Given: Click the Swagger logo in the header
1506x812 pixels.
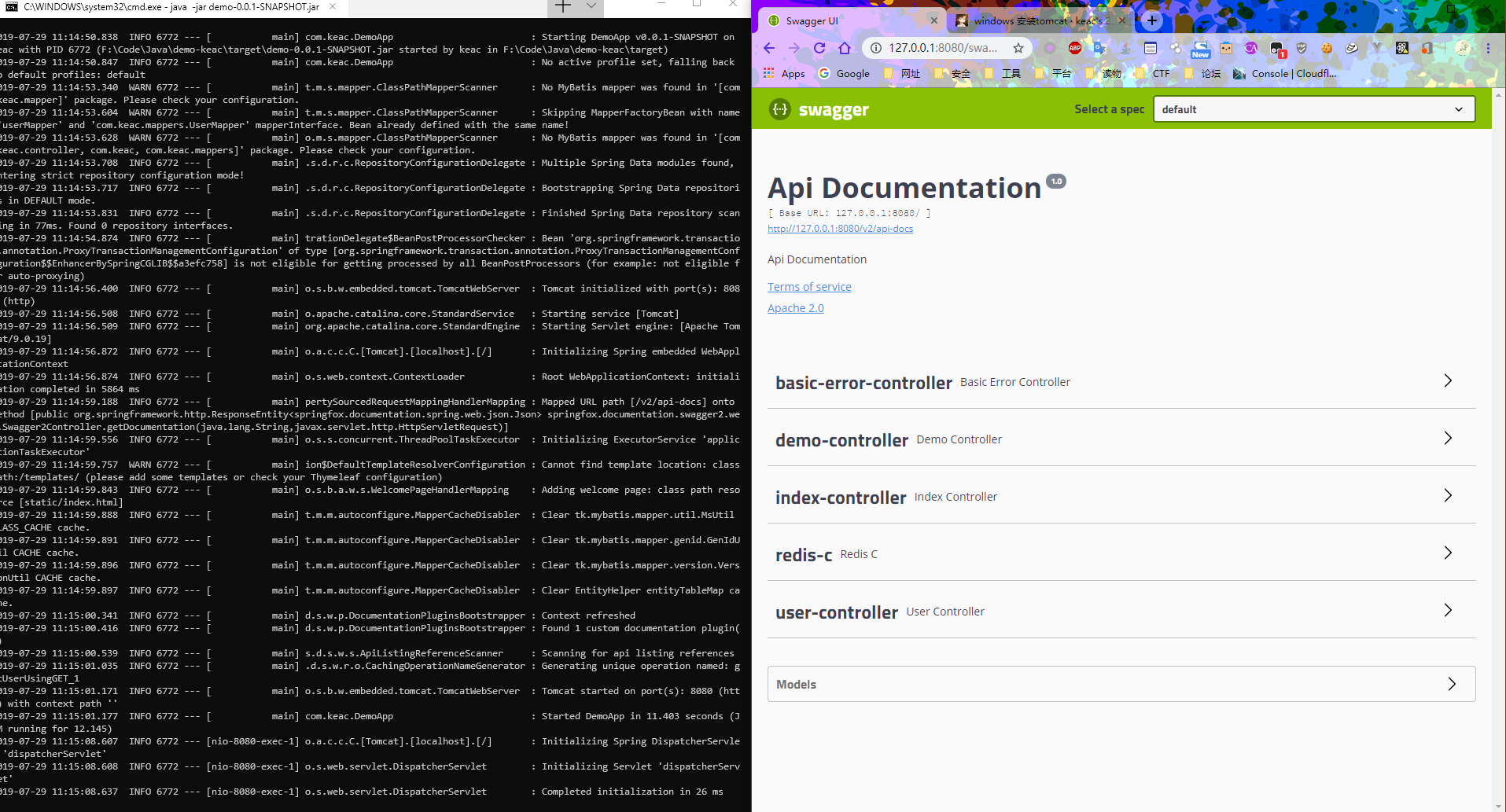Looking at the screenshot, I should [x=819, y=109].
